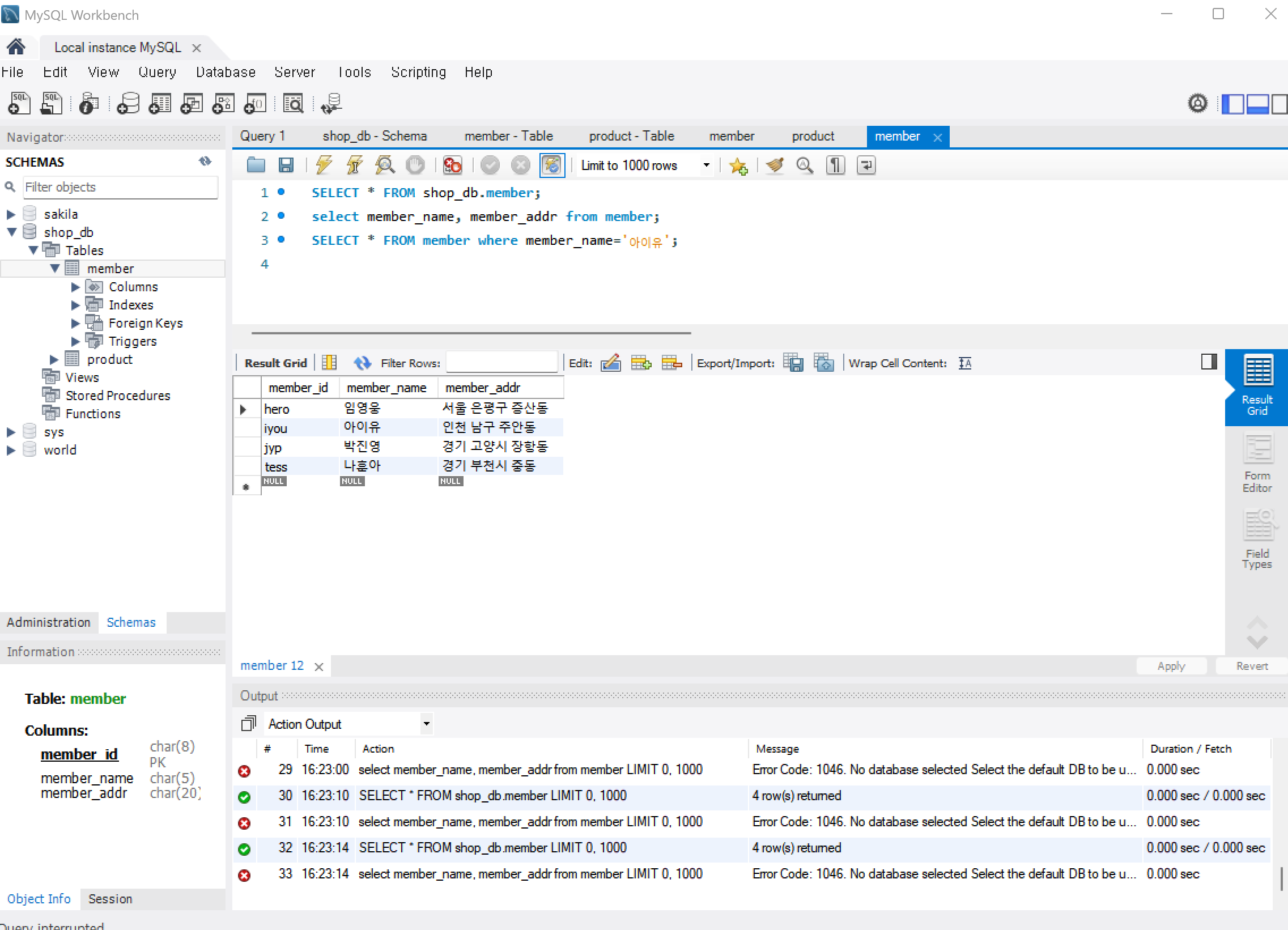The width and height of the screenshot is (1288, 930).
Task: Execute the query with the lightning bolt icon
Action: click(x=324, y=165)
